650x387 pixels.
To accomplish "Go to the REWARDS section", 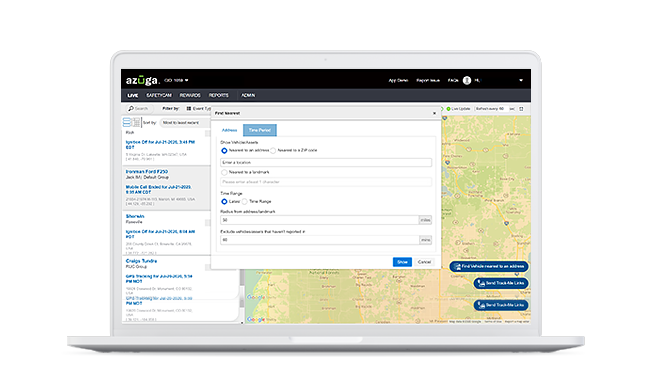I will (190, 95).
